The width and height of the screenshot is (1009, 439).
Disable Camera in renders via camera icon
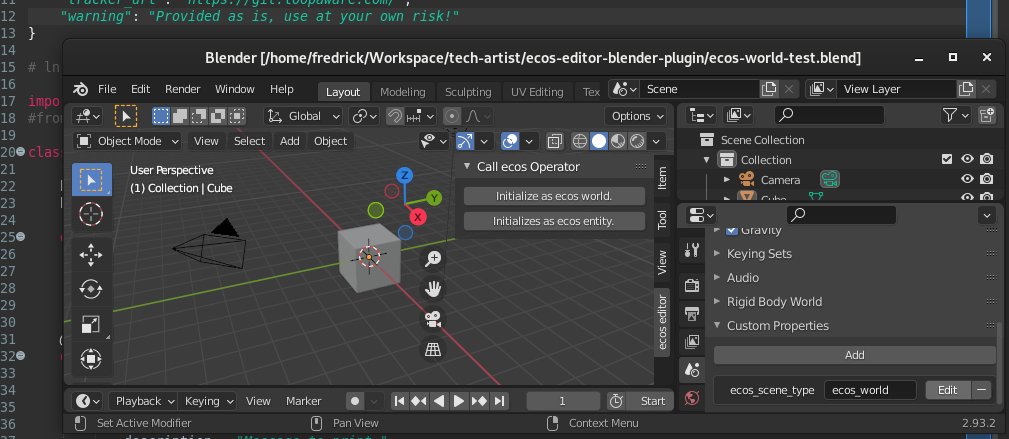[986, 179]
